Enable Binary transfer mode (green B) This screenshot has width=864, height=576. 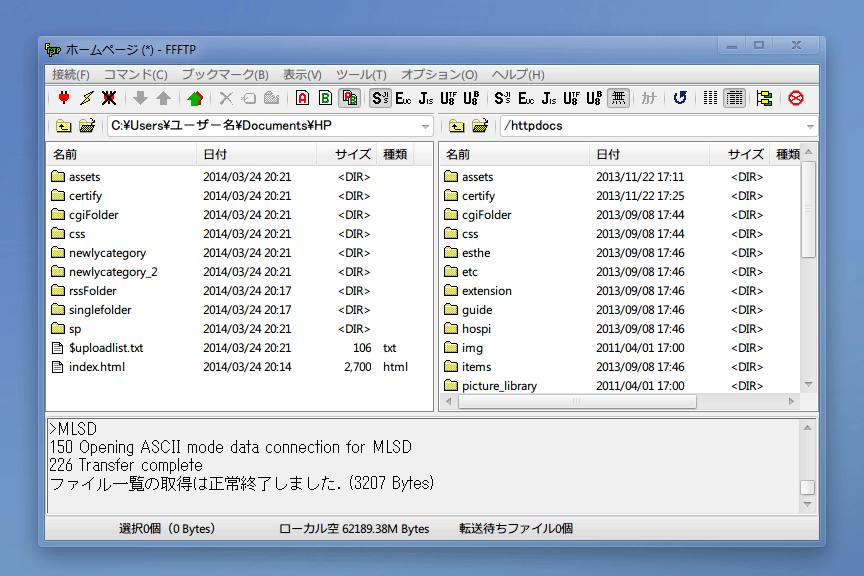(x=325, y=98)
